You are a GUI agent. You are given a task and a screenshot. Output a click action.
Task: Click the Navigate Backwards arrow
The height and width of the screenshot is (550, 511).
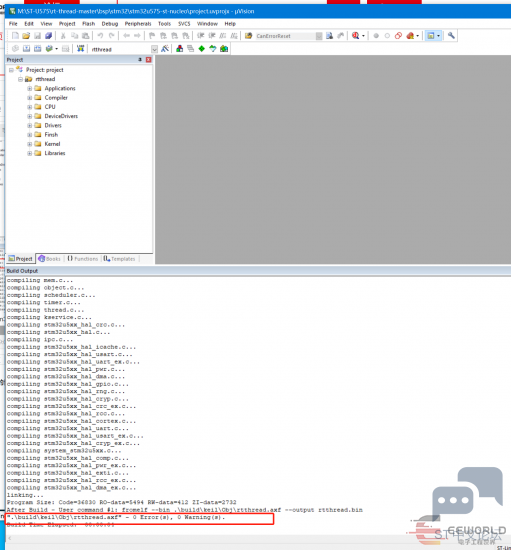(126, 36)
